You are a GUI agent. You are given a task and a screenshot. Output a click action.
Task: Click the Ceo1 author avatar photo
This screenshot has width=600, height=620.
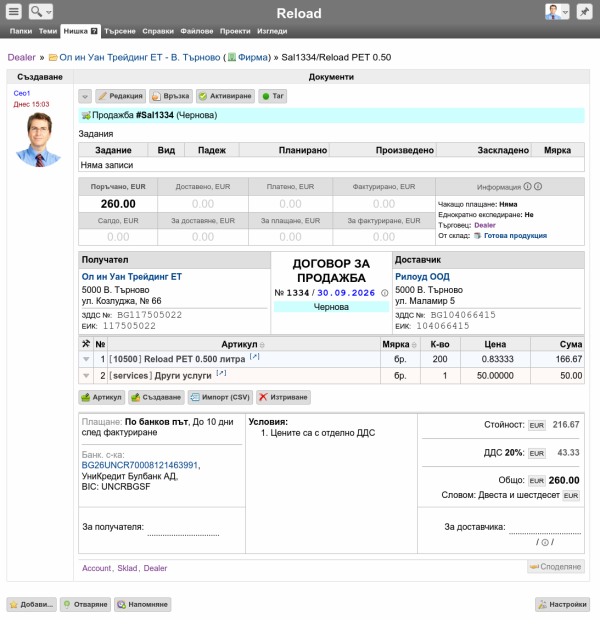coord(38,140)
